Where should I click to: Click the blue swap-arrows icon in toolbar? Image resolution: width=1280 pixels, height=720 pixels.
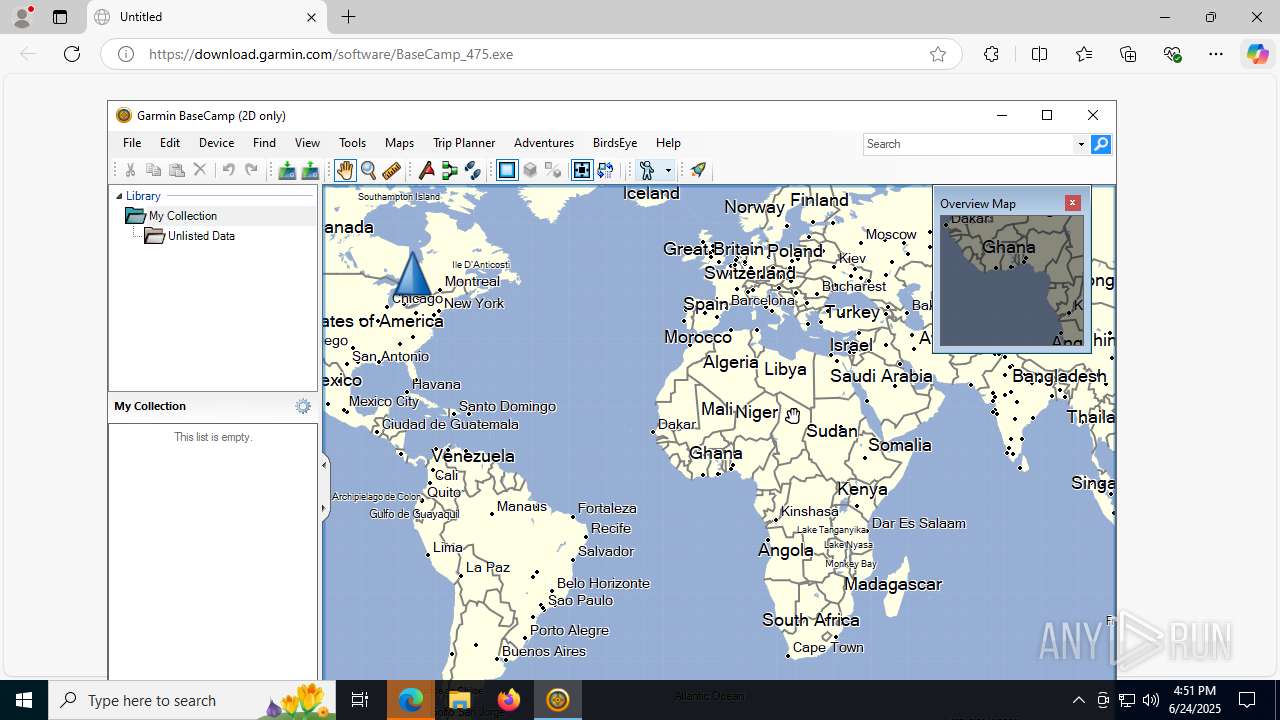pyautogui.click(x=605, y=170)
